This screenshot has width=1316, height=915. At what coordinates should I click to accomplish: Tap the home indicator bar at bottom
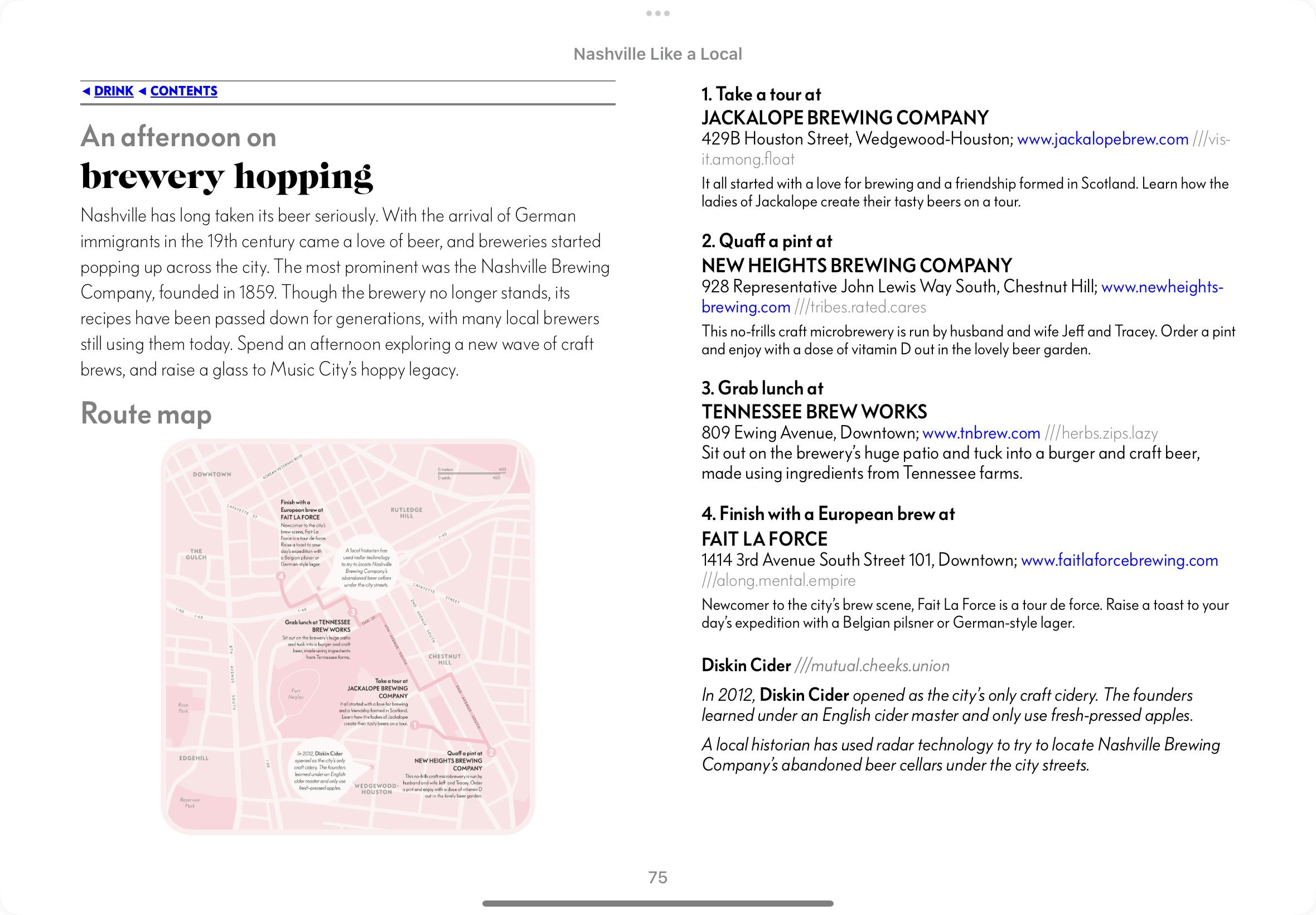657,904
